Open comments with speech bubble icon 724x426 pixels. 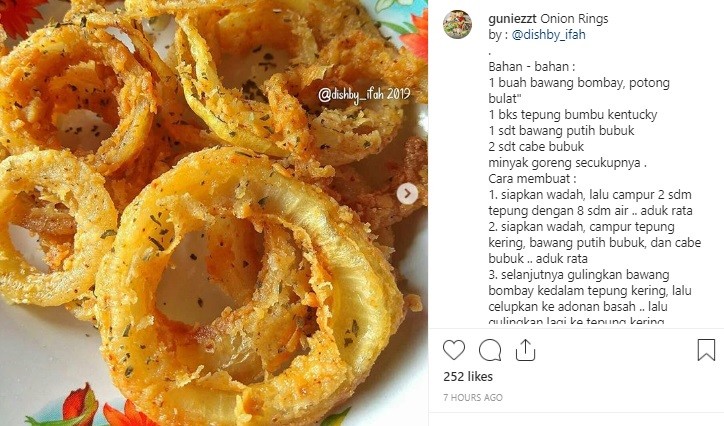point(490,350)
